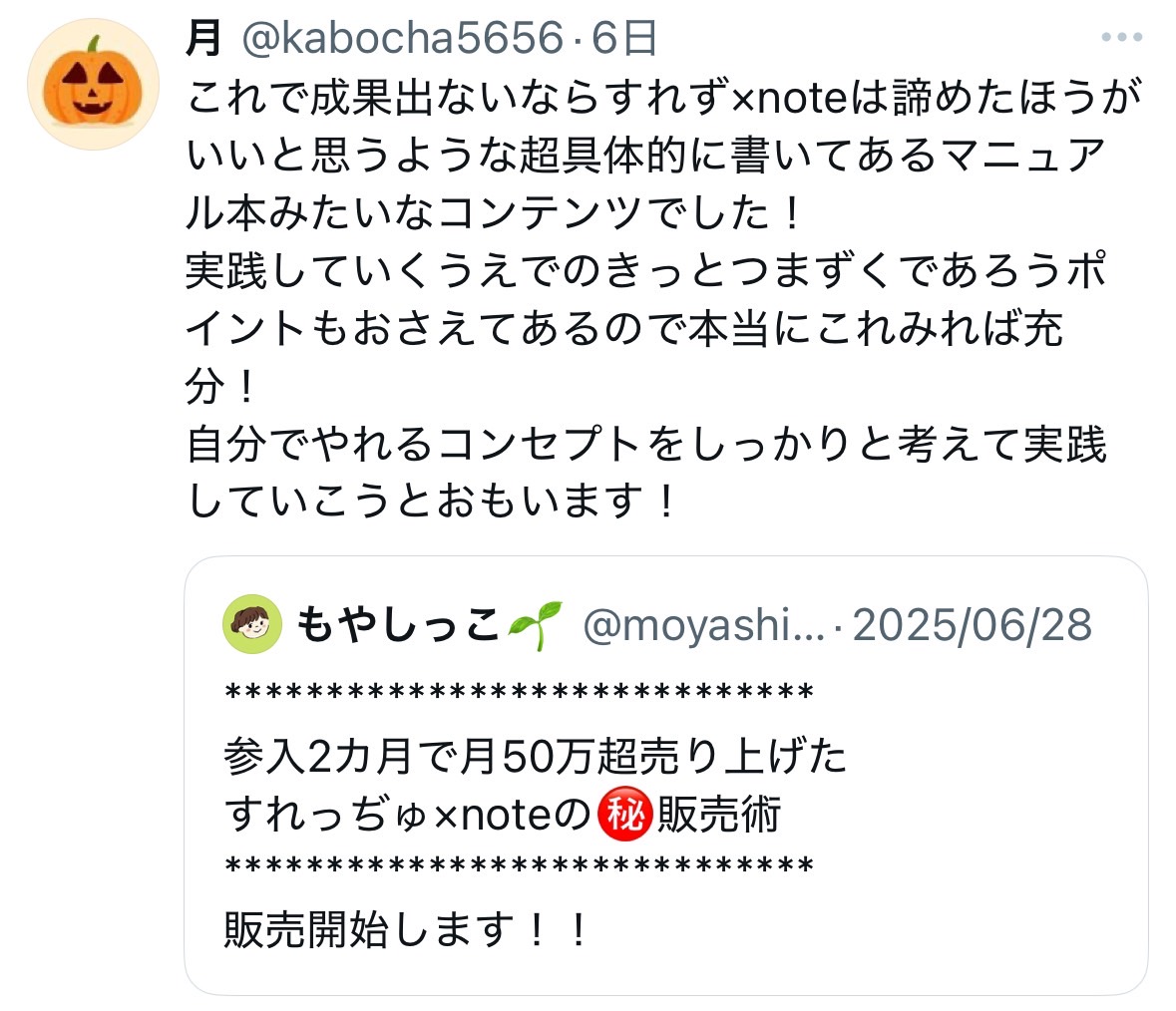Screen dimensions: 1176x1011
Task: Open the profile via display name 月
Action: tap(203, 38)
